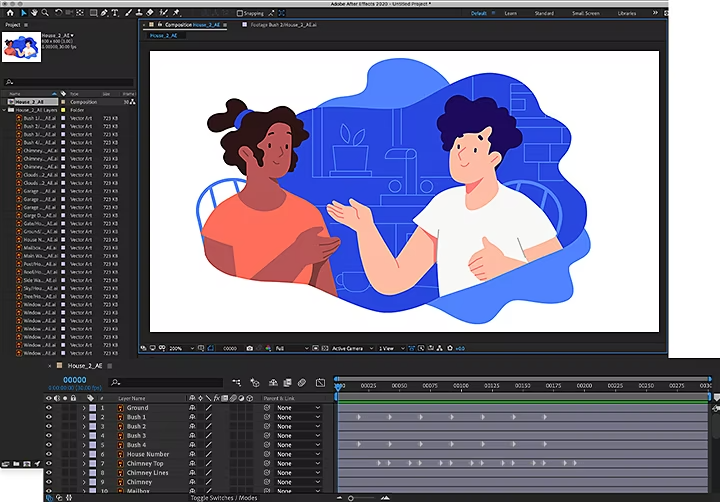This screenshot has height=502, width=720.
Task: Select the Zoom tool magnifier
Action: point(45,13)
